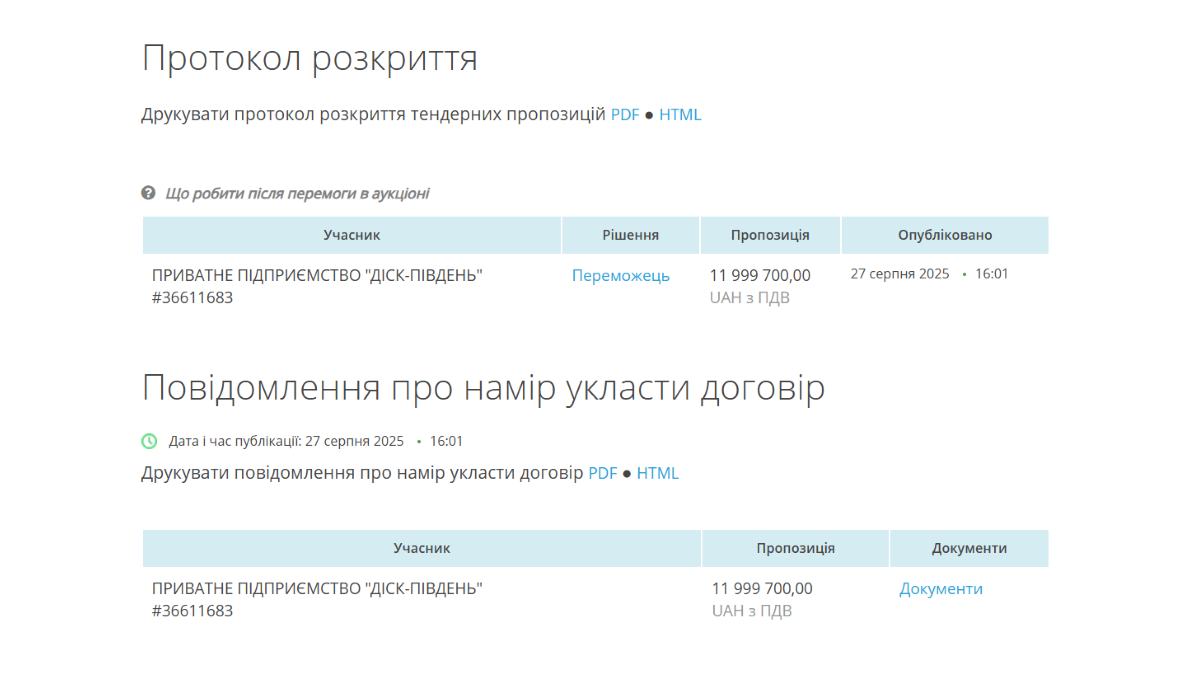The height and width of the screenshot is (675, 1201).
Task: Open the 'Документи' link for ДІСК-ПІВДЕНЬ
Action: click(x=941, y=589)
